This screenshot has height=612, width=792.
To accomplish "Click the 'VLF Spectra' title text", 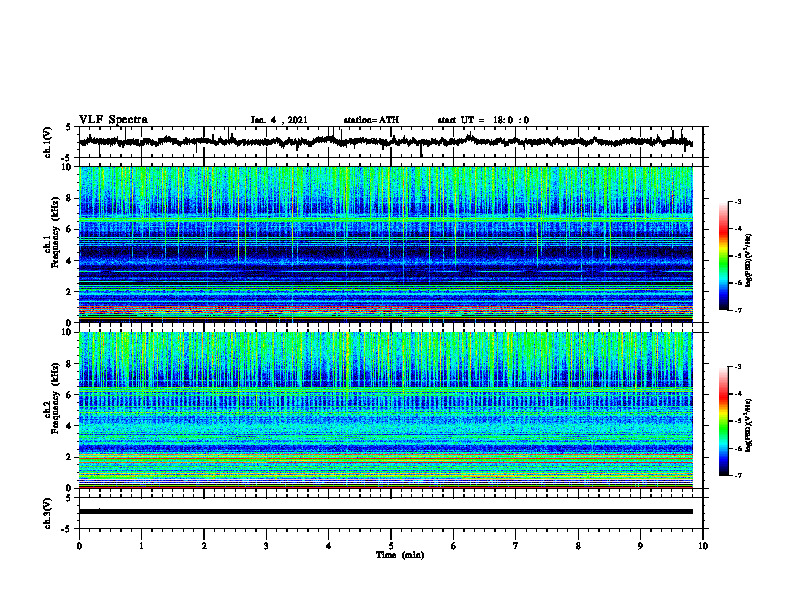I will (113, 119).
